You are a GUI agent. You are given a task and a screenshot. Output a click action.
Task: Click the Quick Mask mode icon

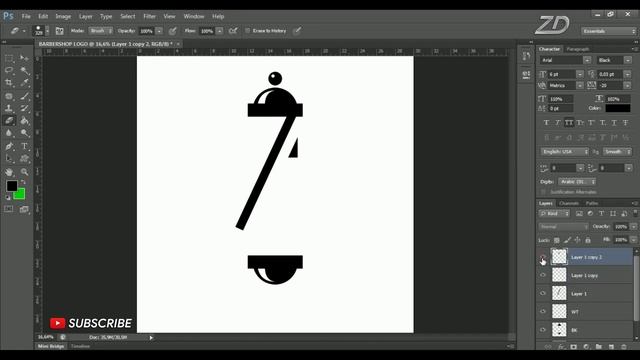tap(9, 209)
